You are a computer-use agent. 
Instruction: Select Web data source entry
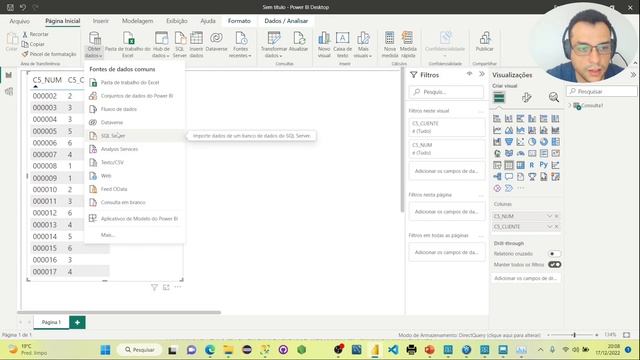(134, 176)
